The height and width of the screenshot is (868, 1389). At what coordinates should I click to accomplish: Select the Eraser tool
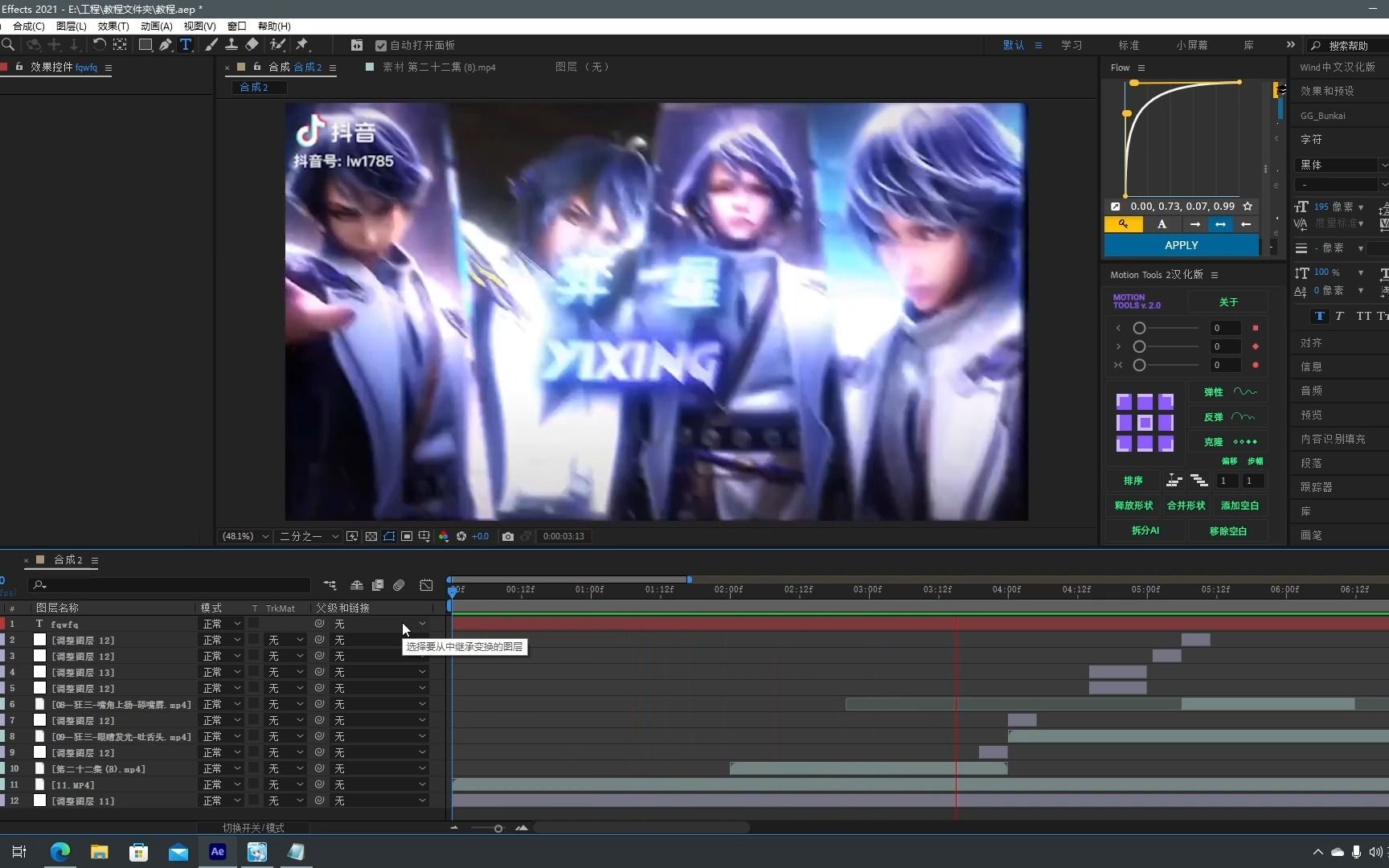(x=252, y=45)
